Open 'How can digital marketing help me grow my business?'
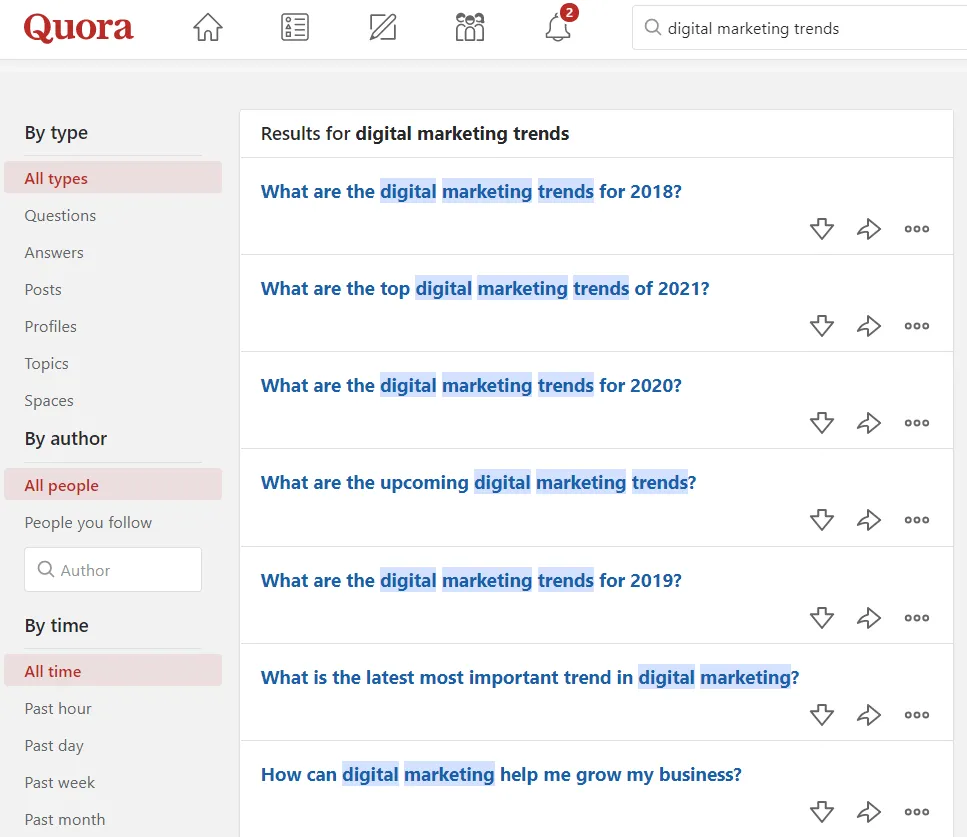The height and width of the screenshot is (837, 967). click(501, 775)
